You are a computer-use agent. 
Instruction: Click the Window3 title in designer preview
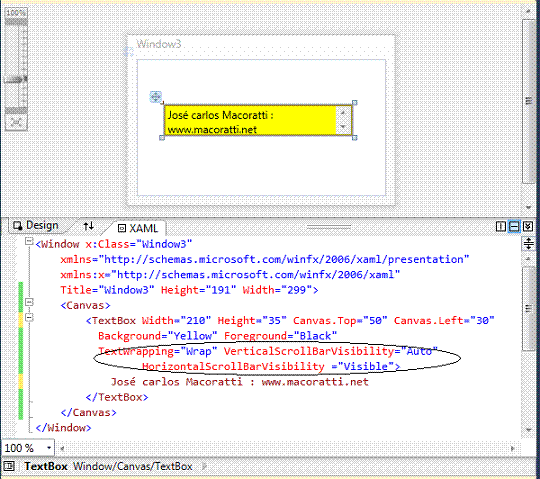tap(159, 44)
